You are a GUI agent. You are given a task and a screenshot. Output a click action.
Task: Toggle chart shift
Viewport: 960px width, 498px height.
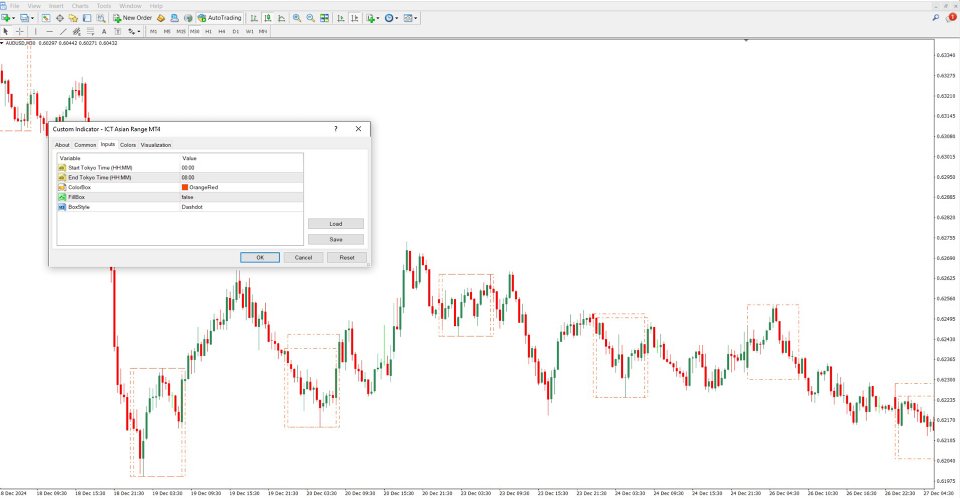coord(354,18)
